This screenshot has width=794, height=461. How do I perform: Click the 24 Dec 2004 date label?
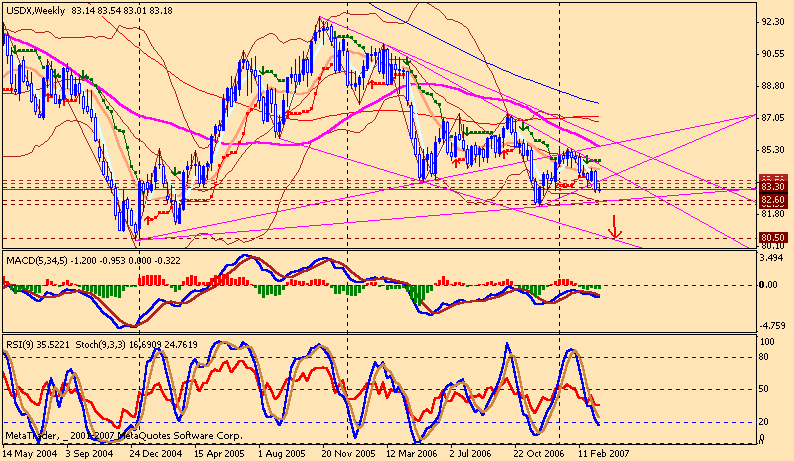pyautogui.click(x=156, y=453)
